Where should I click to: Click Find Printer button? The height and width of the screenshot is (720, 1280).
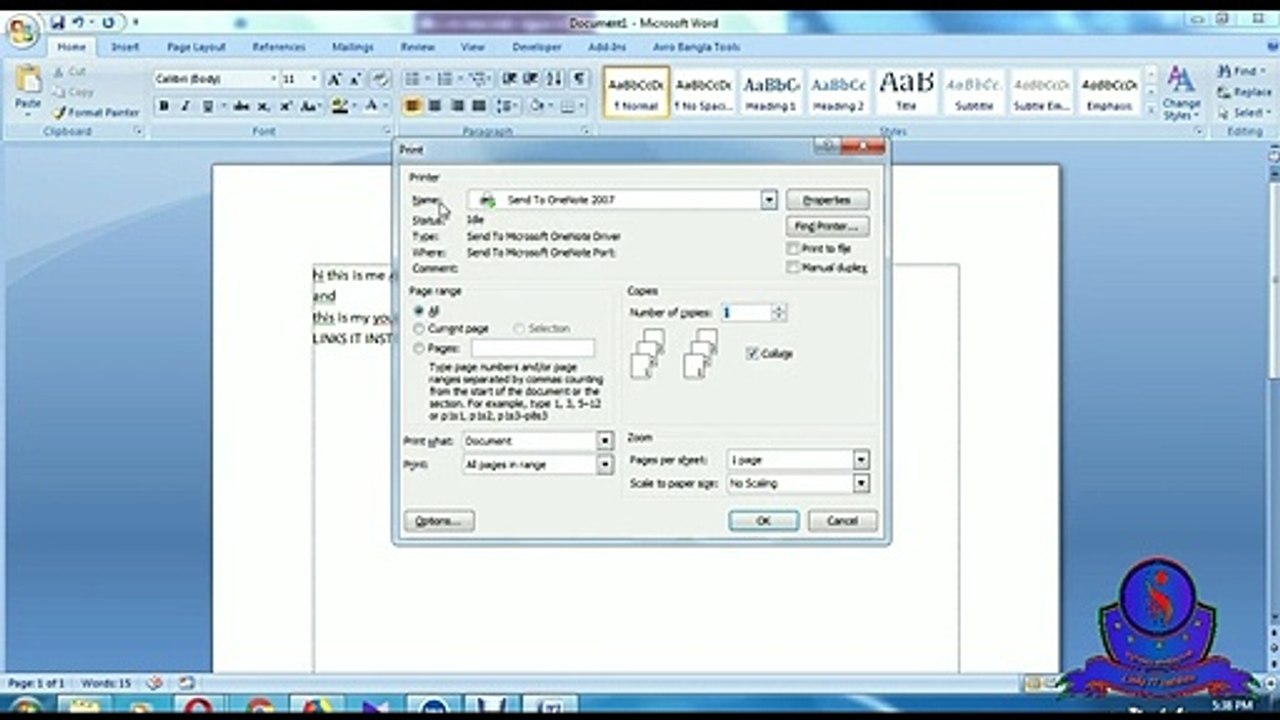(827, 226)
